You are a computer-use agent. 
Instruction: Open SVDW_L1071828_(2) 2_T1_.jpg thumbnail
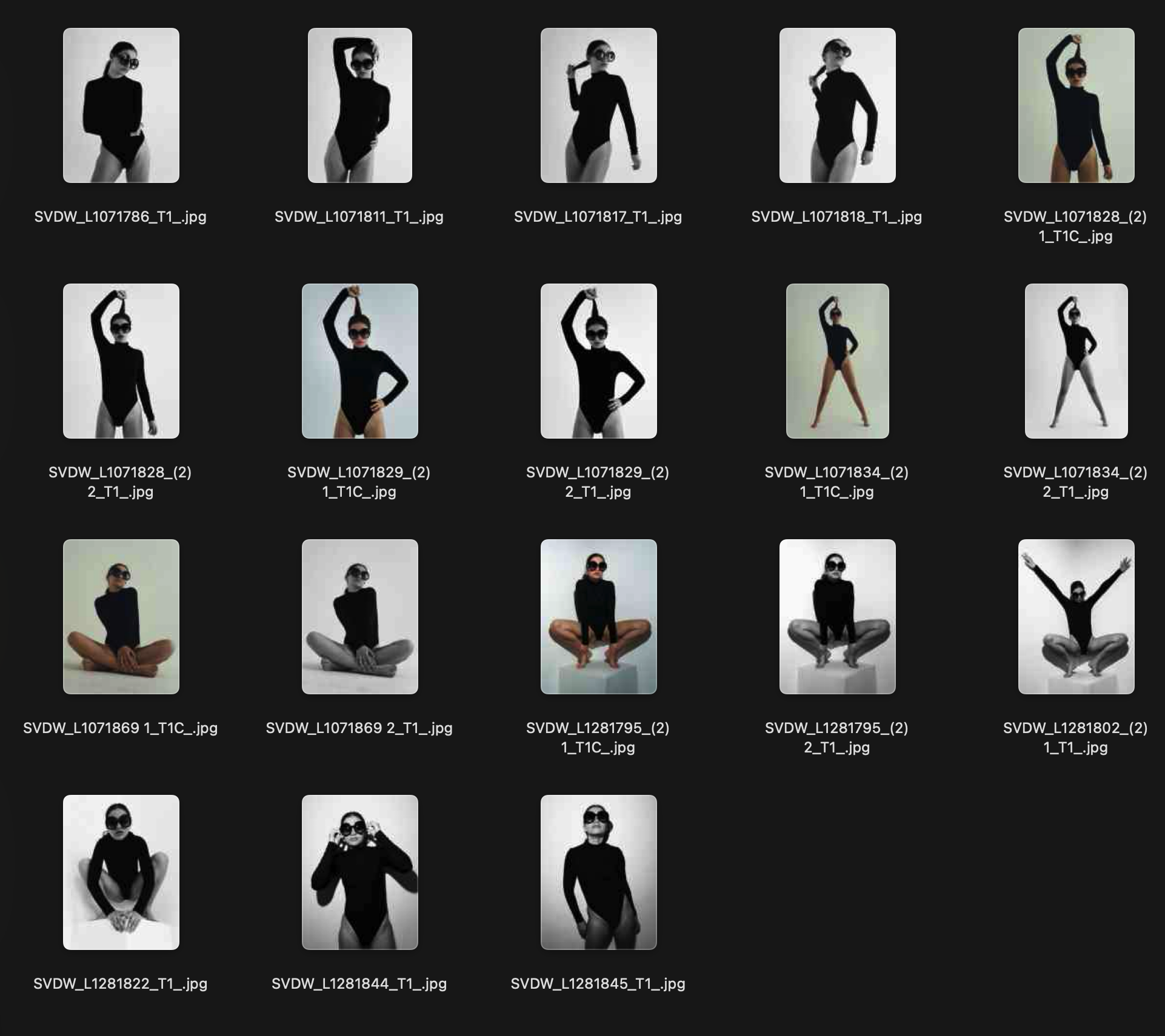coord(121,362)
